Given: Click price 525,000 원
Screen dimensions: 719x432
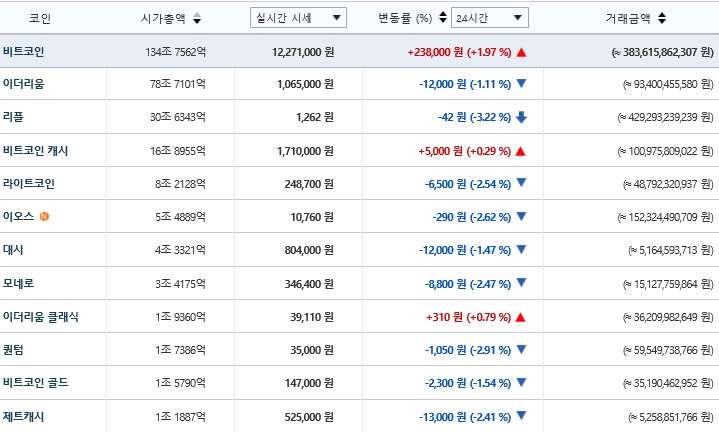Looking at the screenshot, I should [309, 417].
